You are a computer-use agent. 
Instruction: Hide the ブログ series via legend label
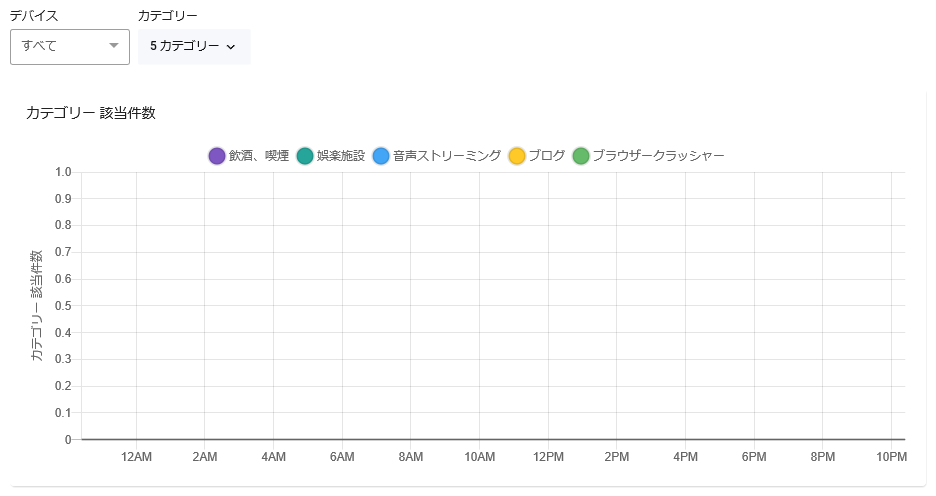tap(547, 156)
